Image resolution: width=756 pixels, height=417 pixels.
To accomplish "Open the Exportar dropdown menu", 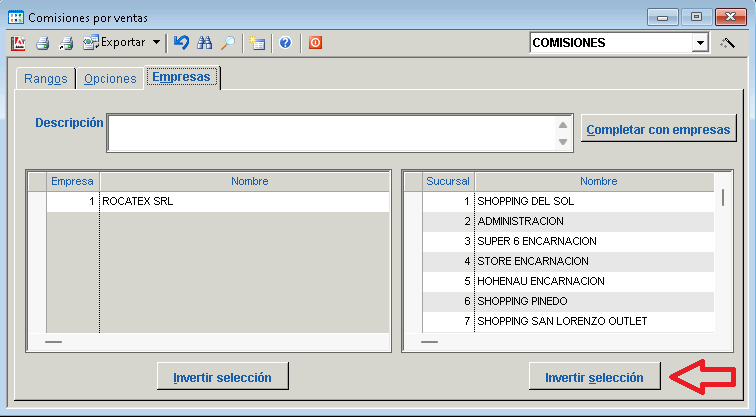I will [156, 43].
